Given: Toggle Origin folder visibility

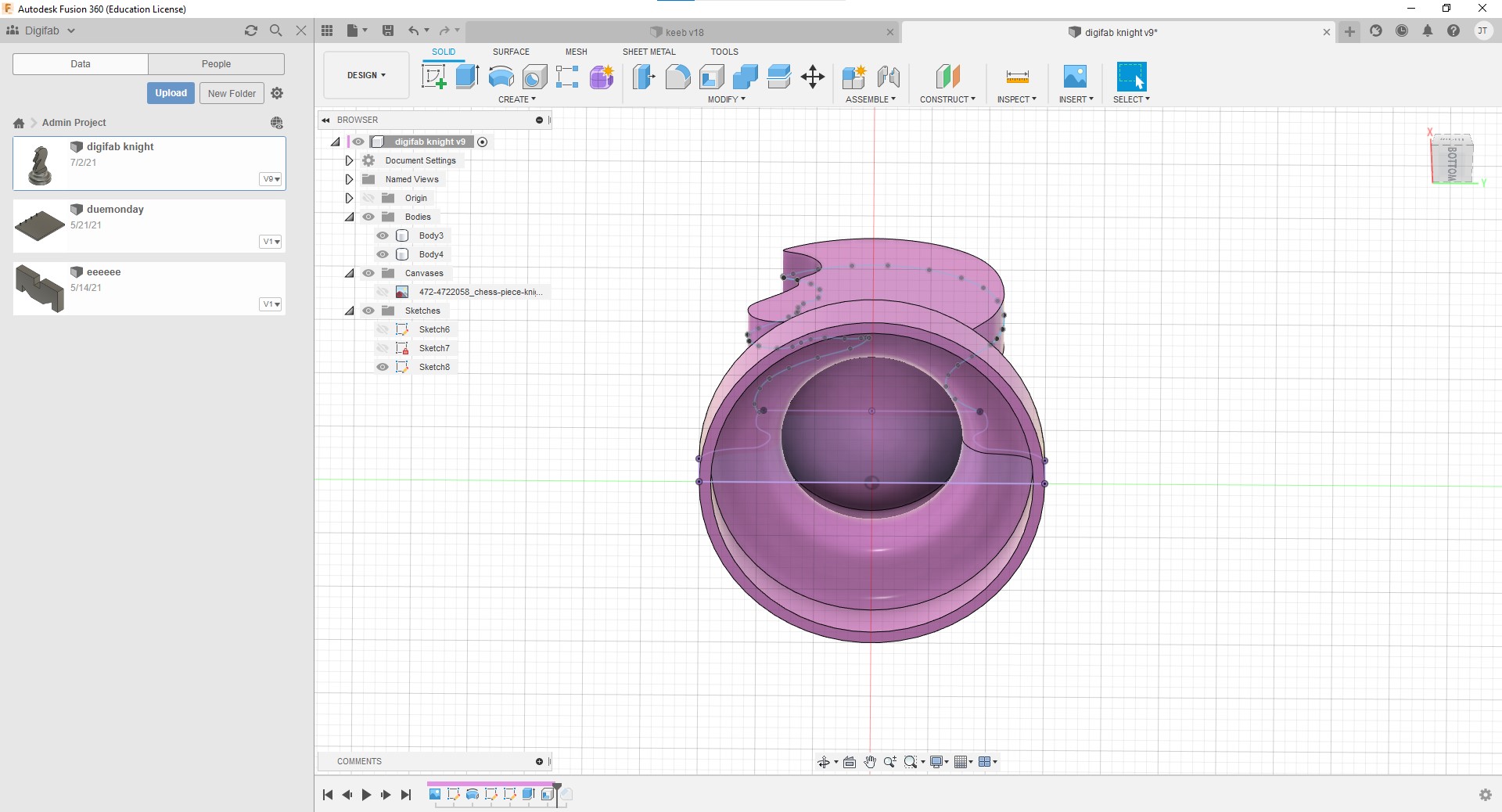Looking at the screenshot, I should [368, 198].
